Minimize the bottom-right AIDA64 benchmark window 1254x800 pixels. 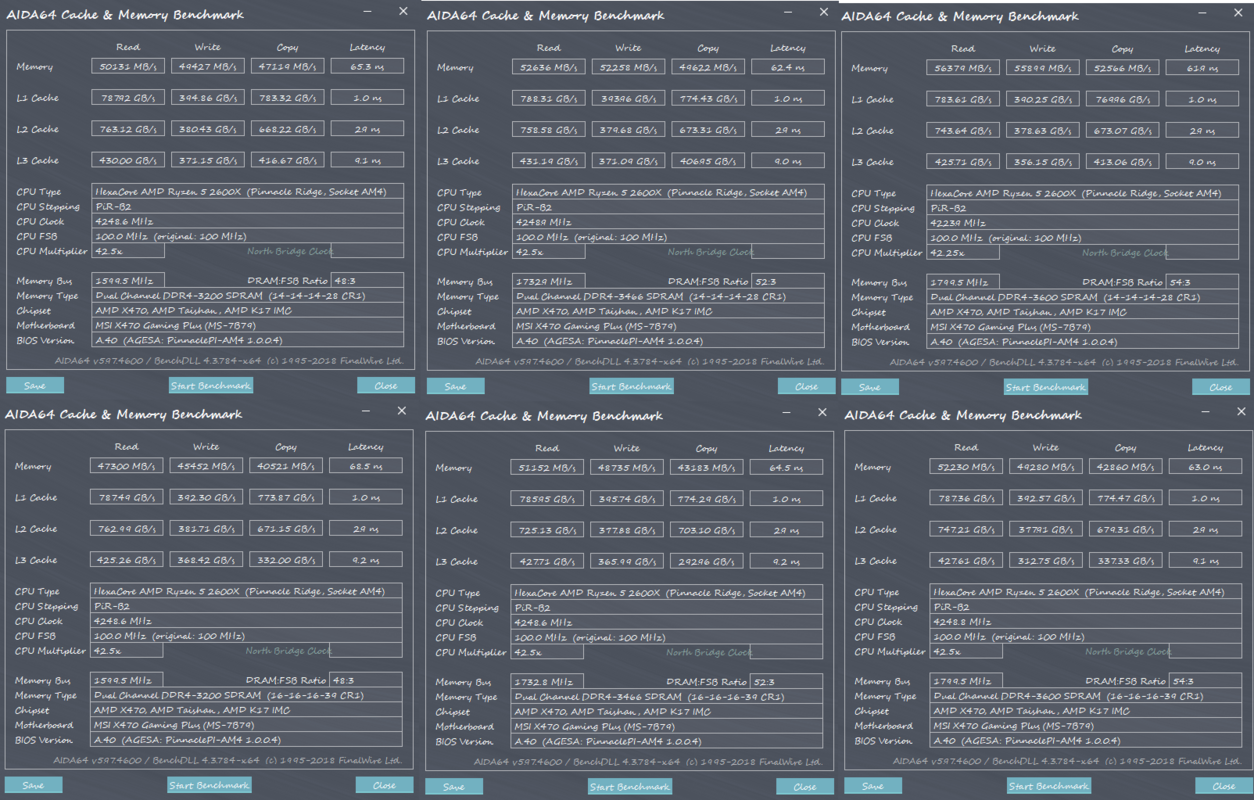(1206, 412)
